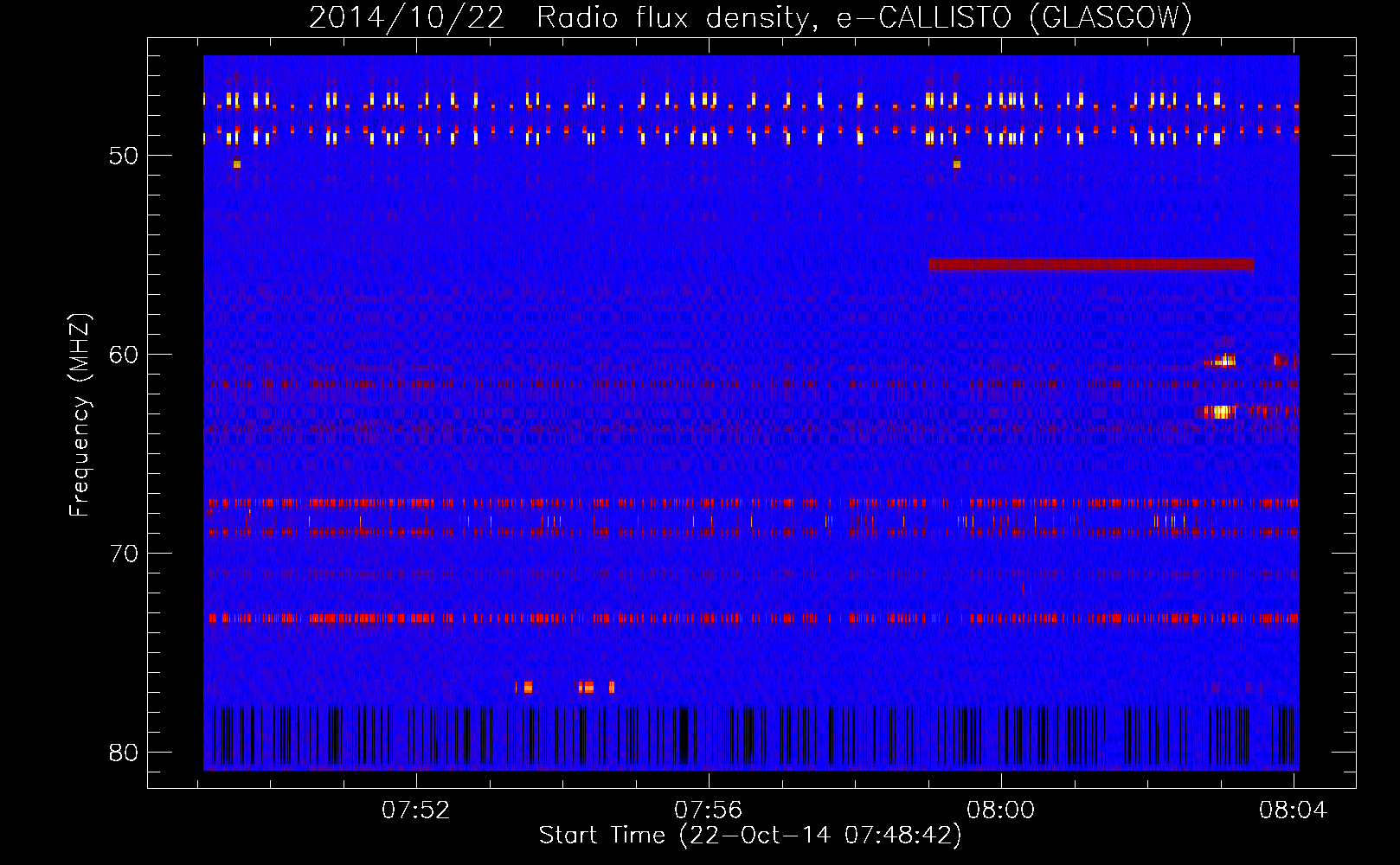This screenshot has height=865, width=1400.
Task: Click the "08:04" time tick label
Action: (1293, 811)
